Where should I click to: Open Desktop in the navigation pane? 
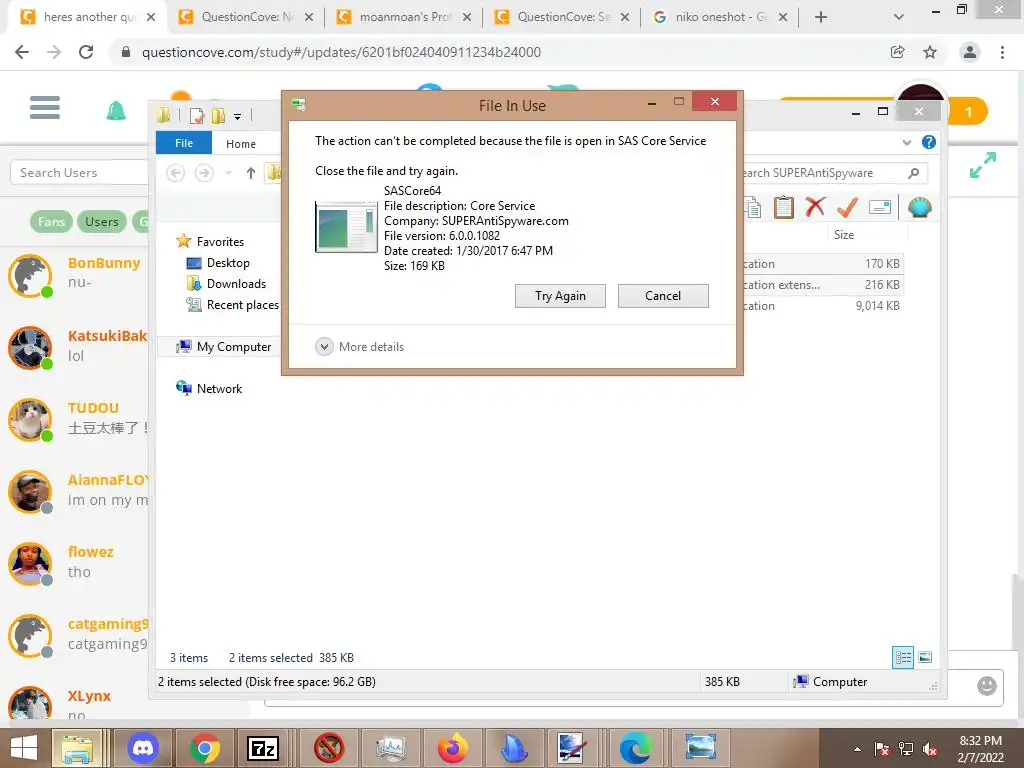[218, 263]
